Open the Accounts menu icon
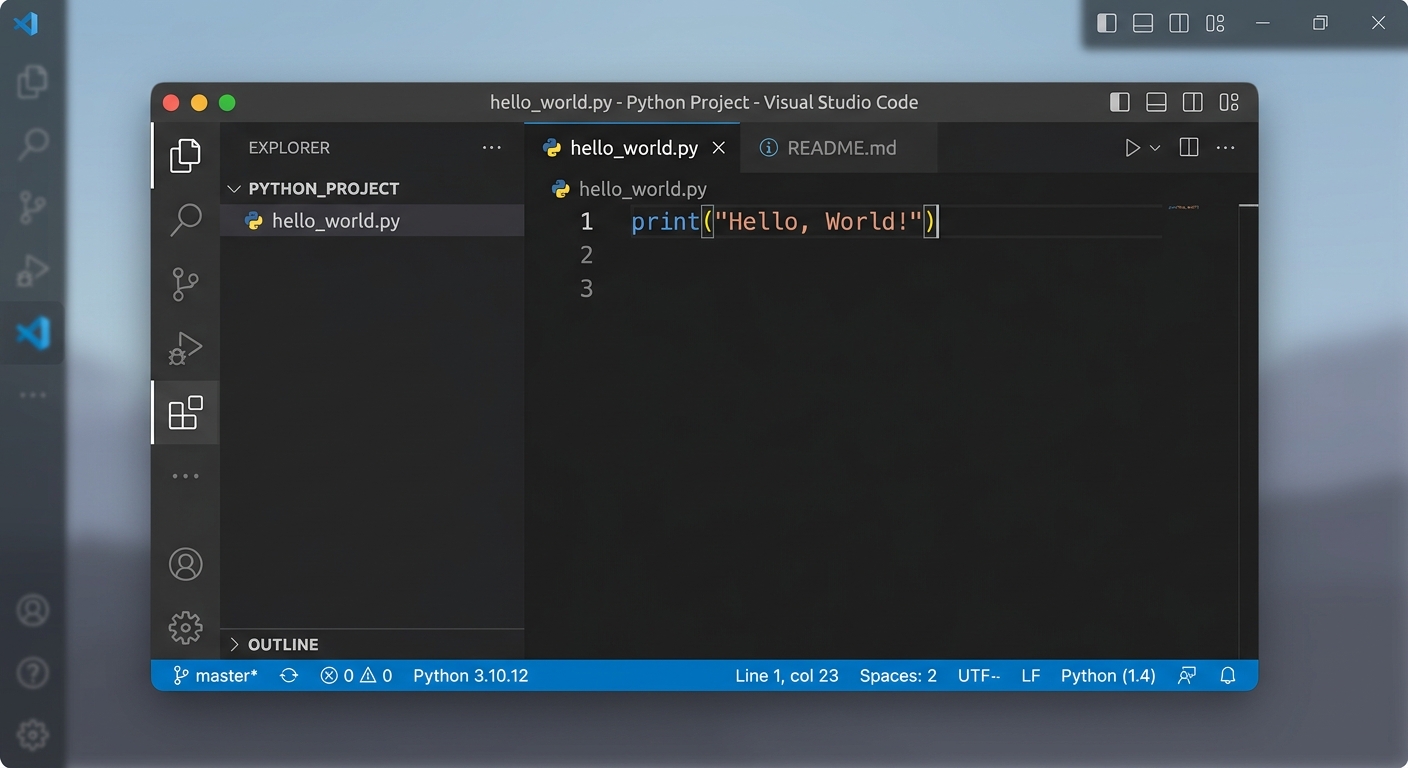The width and height of the screenshot is (1408, 768). pyautogui.click(x=185, y=564)
